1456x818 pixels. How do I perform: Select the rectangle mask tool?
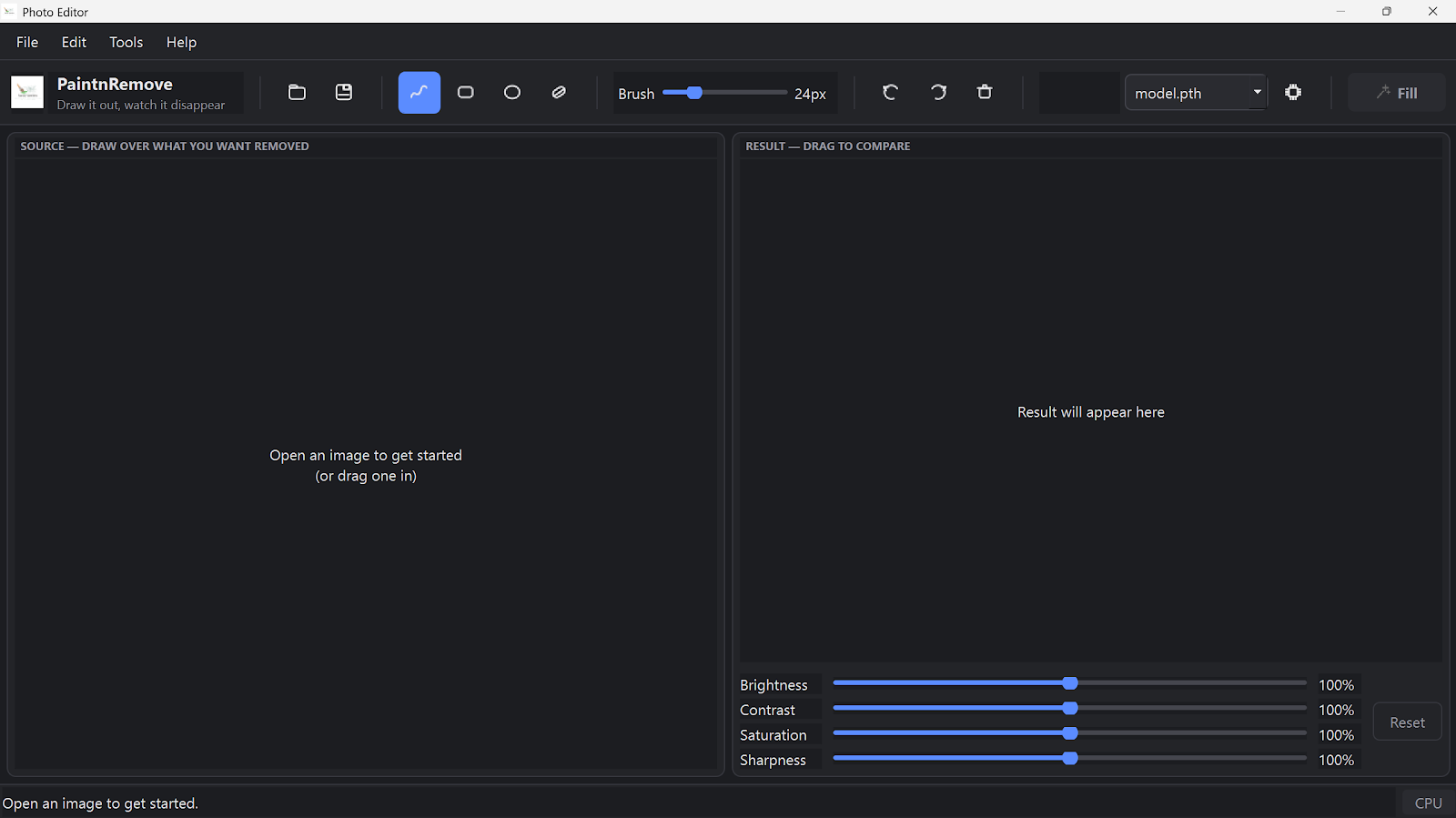[466, 93]
